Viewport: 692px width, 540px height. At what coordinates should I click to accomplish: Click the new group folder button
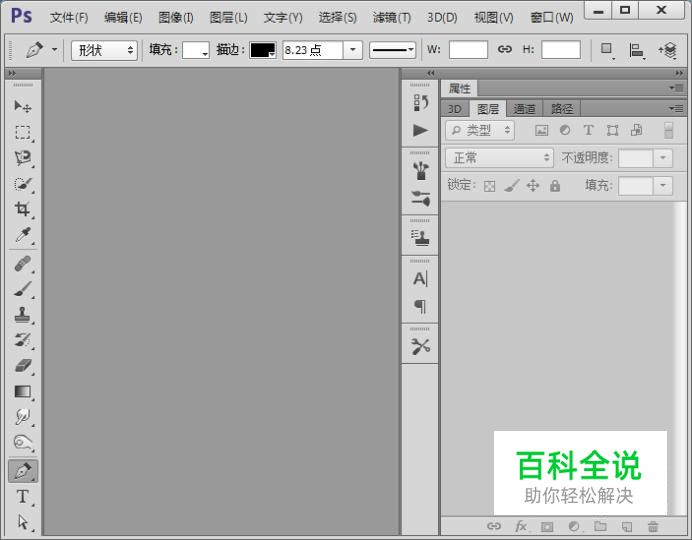click(600, 526)
